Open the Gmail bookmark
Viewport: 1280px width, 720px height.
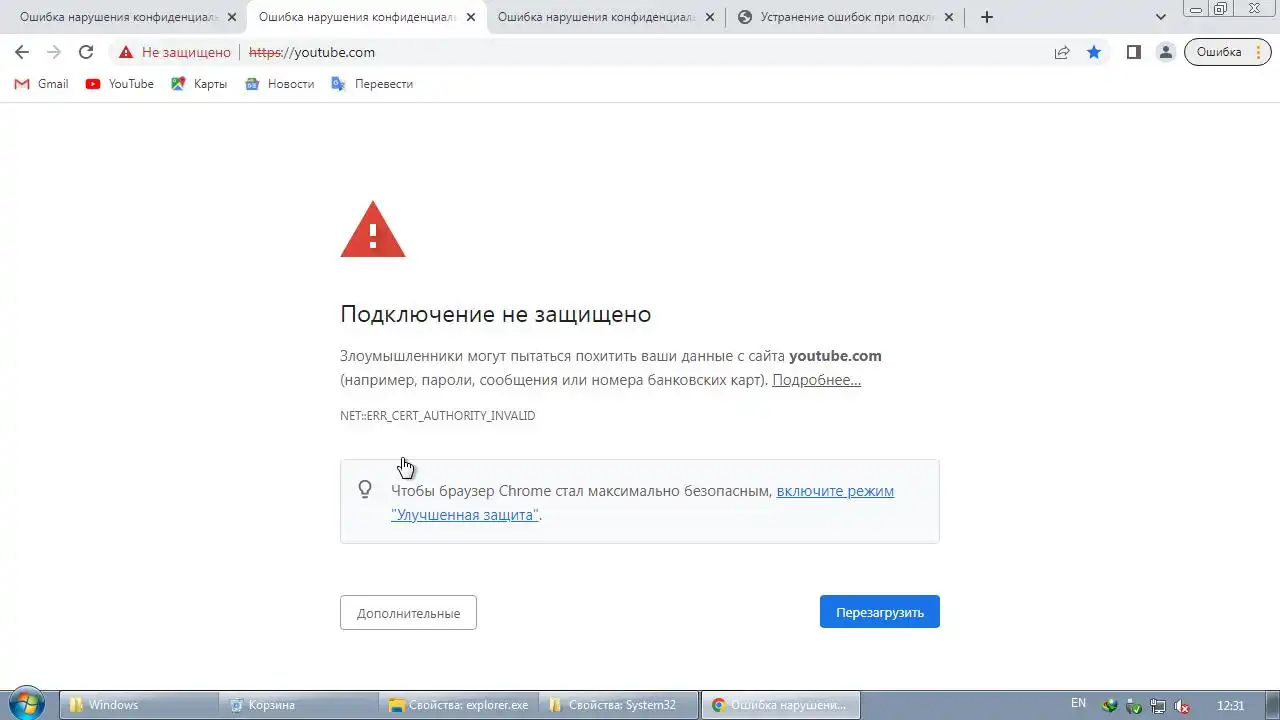pos(41,84)
